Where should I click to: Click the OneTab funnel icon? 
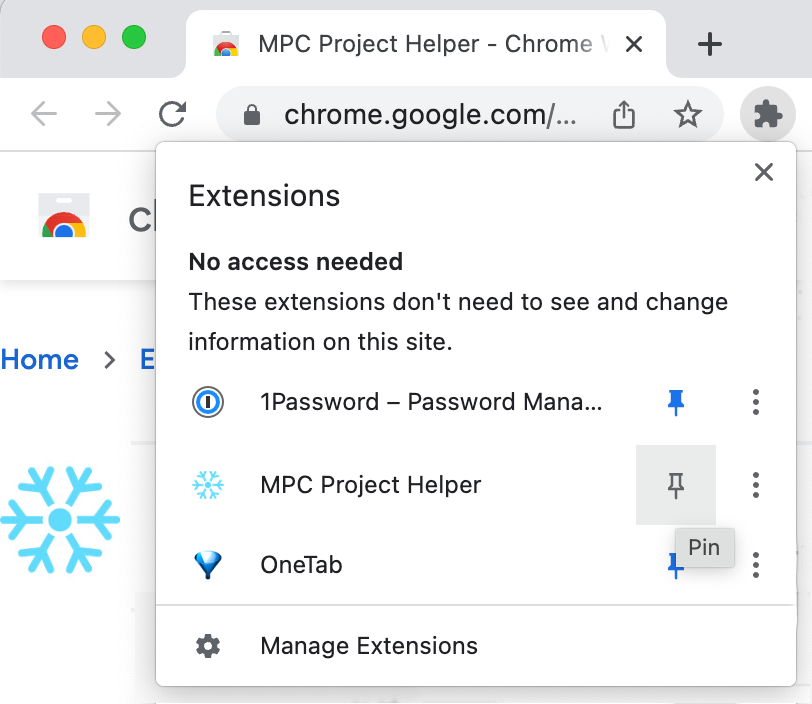[x=208, y=565]
